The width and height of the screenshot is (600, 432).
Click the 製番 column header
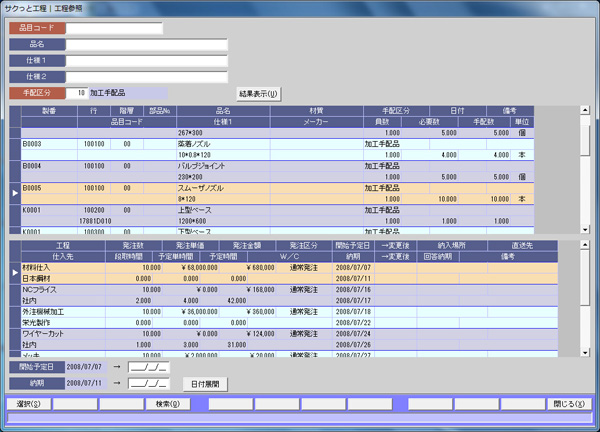click(48, 110)
